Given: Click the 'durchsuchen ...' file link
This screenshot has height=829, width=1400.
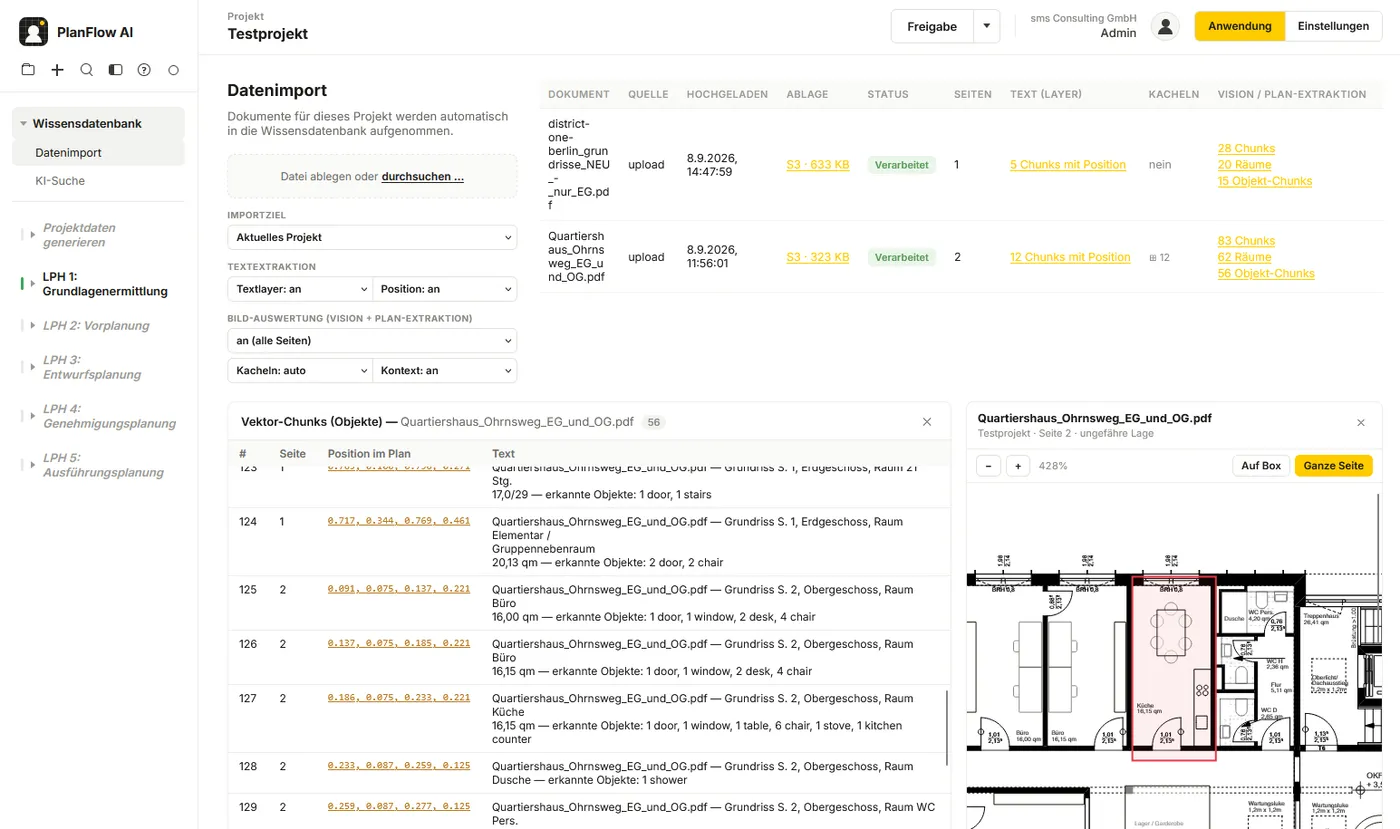Looking at the screenshot, I should click(422, 176).
